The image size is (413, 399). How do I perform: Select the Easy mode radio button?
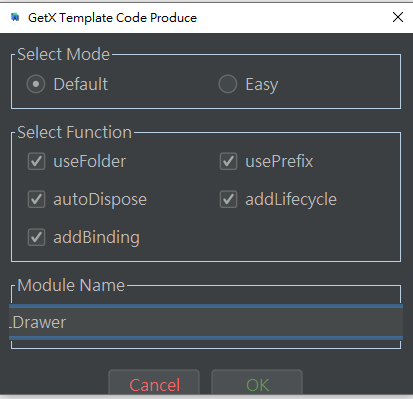[228, 84]
